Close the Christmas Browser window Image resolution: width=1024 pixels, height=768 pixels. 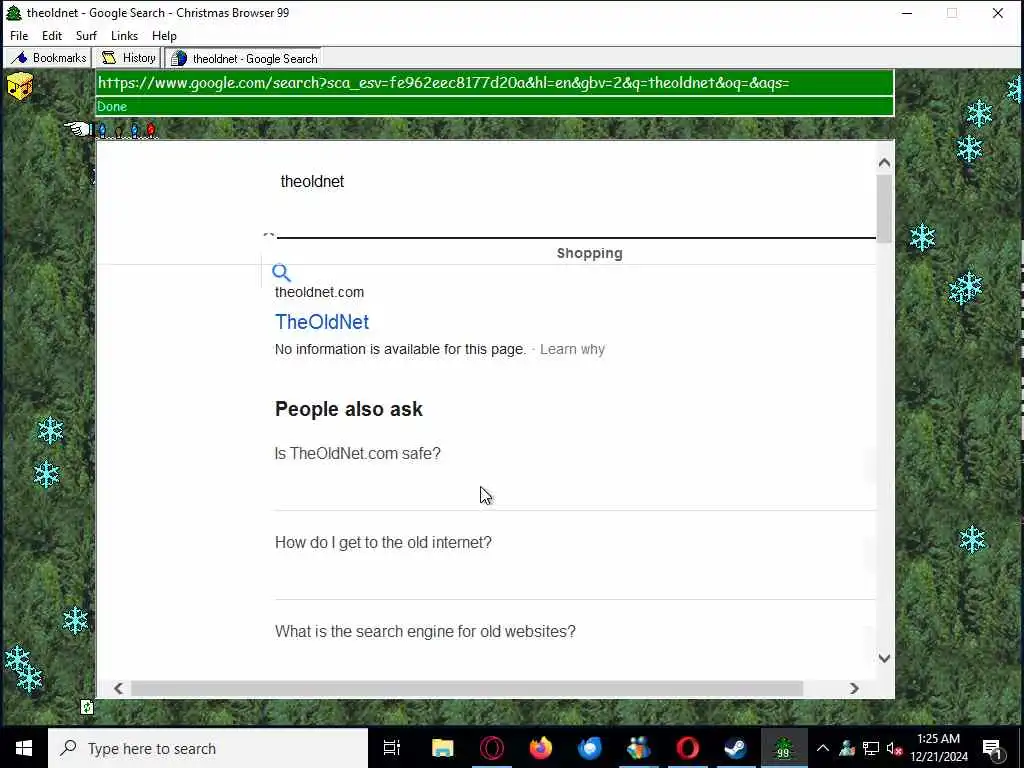point(998,13)
